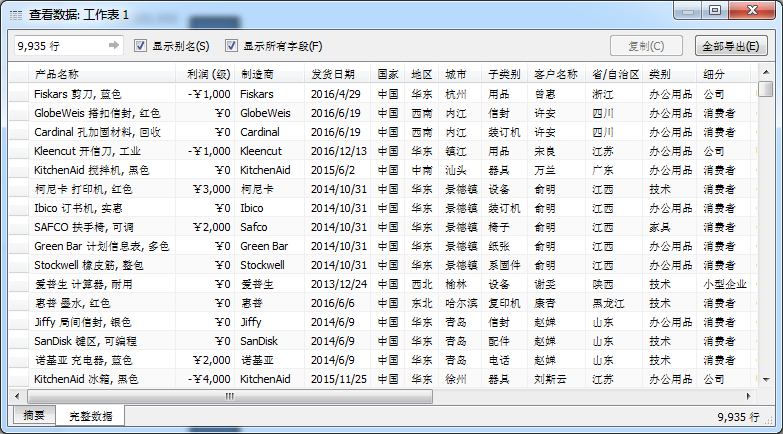Click the -¥4,000 profit cell
Screen dimensions: 783x434
(205, 379)
